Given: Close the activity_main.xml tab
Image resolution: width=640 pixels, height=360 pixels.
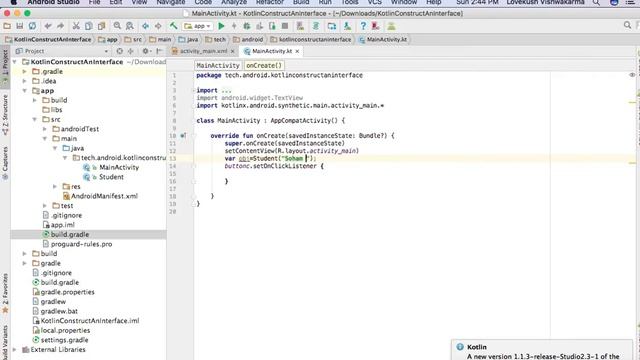Looking at the screenshot, I should click(233, 51).
